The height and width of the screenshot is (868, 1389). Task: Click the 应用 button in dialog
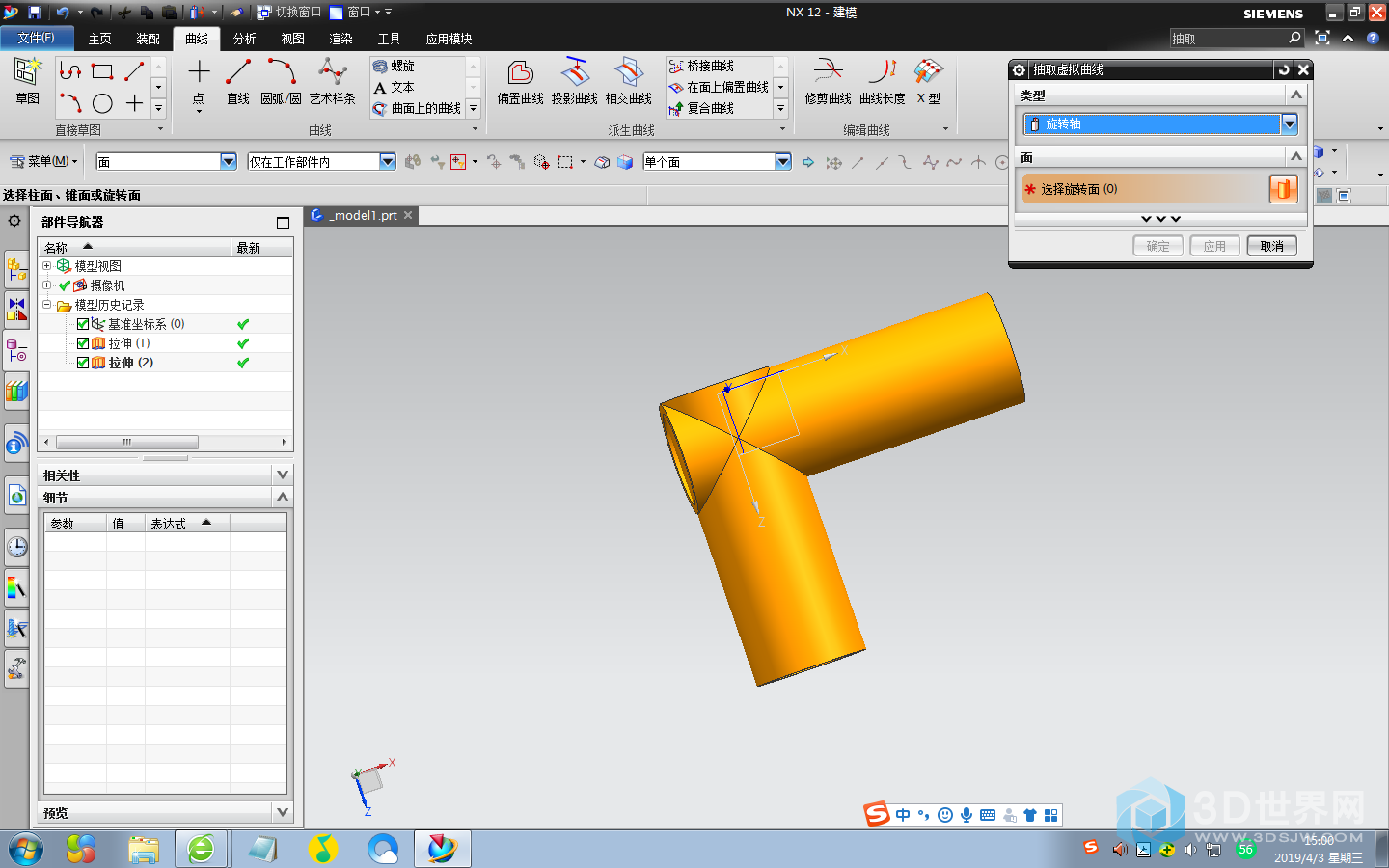(1215, 246)
